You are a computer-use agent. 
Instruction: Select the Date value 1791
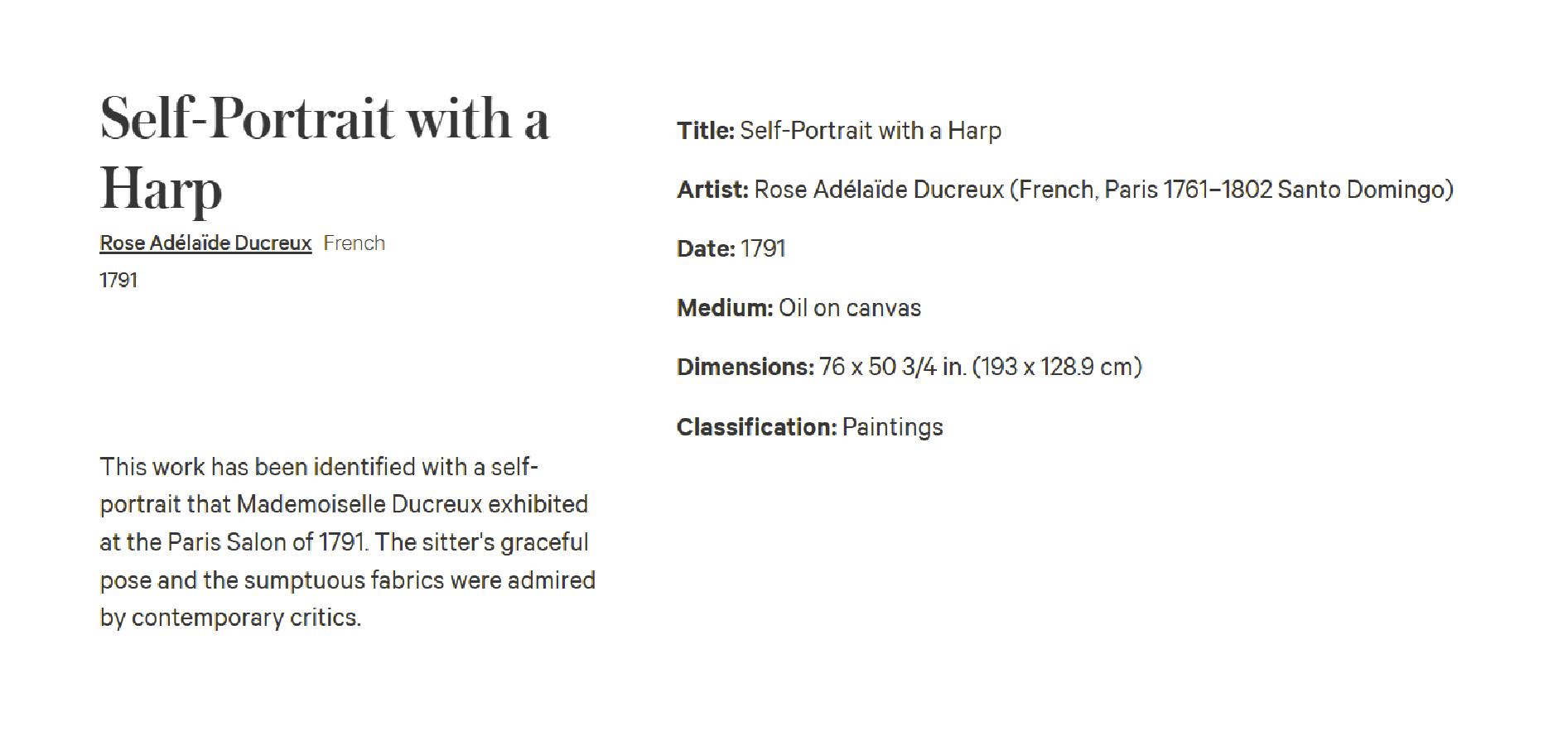click(763, 249)
